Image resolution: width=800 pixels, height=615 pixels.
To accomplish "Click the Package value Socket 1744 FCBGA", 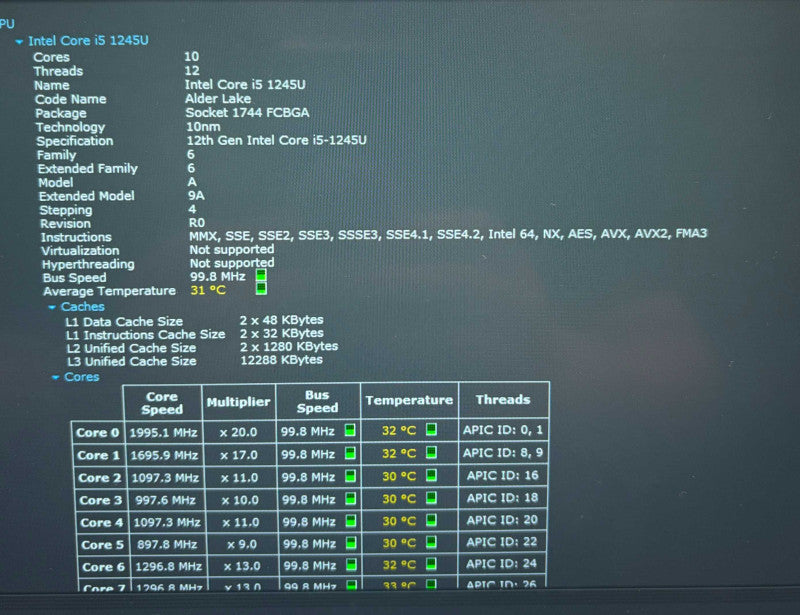I will coord(247,112).
